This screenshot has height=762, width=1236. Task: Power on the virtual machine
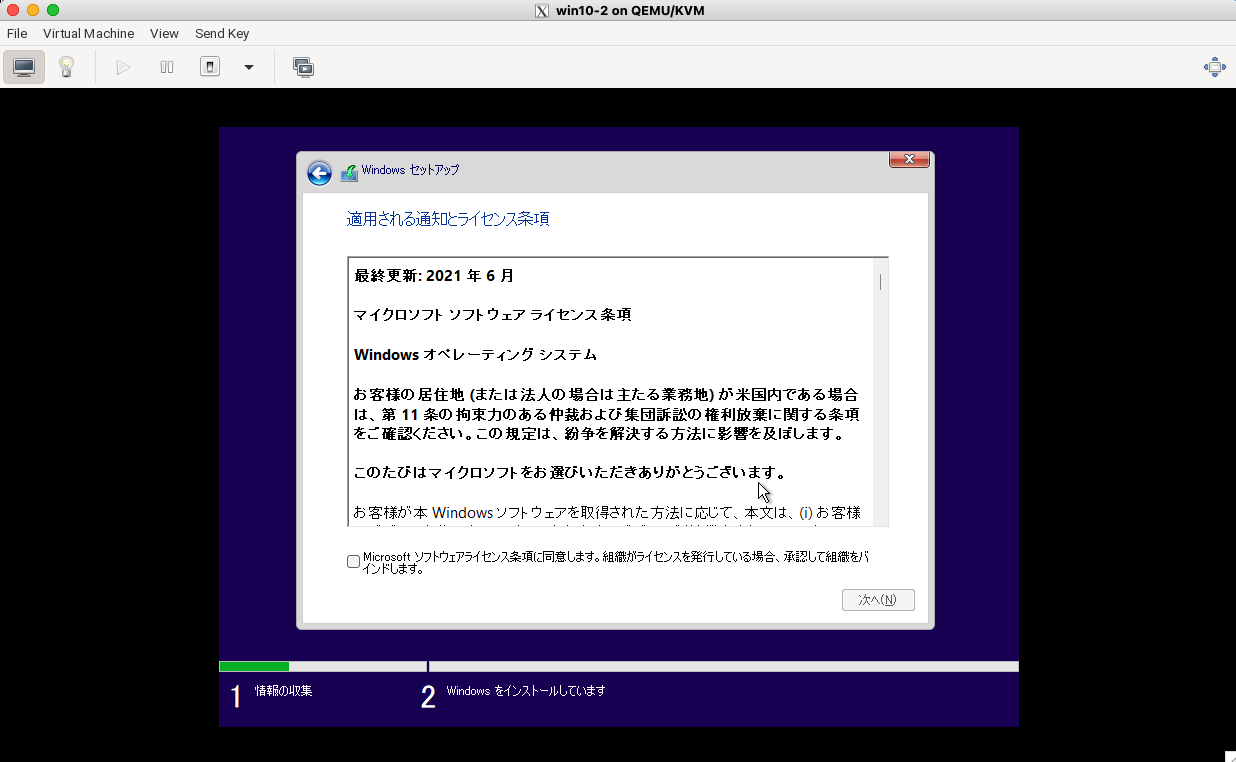[x=123, y=67]
